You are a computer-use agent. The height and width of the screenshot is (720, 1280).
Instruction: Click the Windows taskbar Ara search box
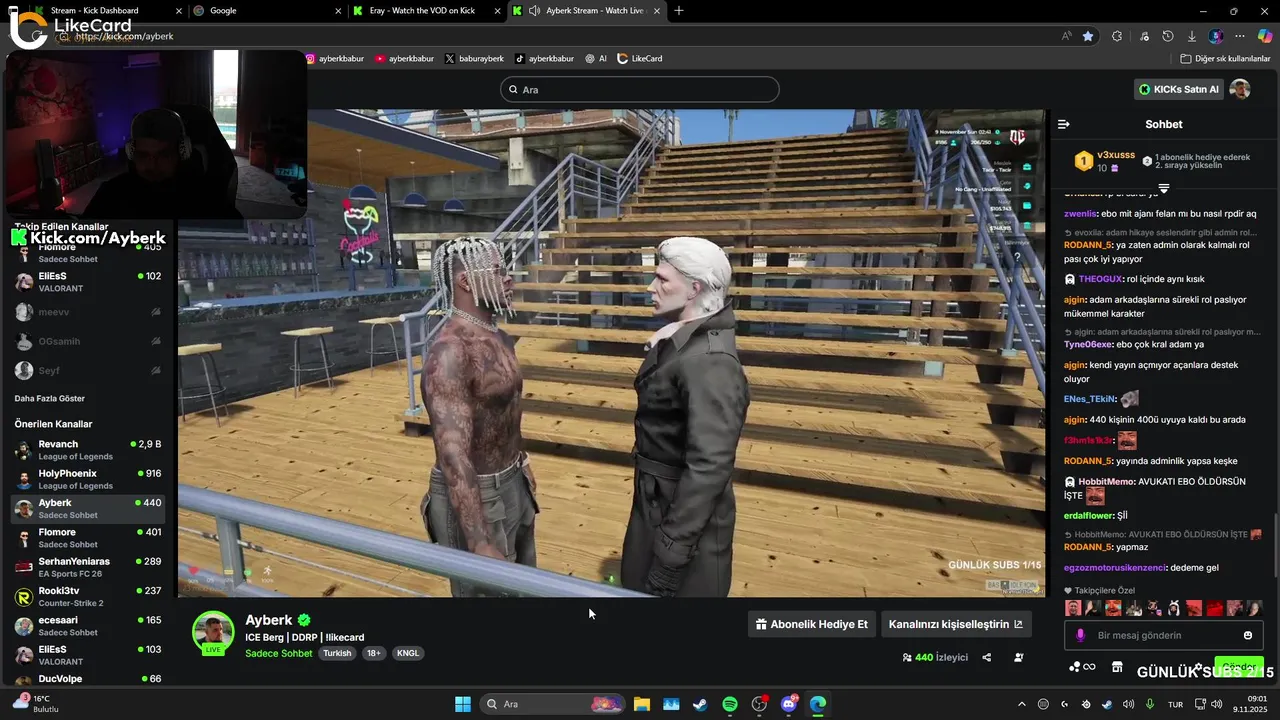pyautogui.click(x=552, y=704)
